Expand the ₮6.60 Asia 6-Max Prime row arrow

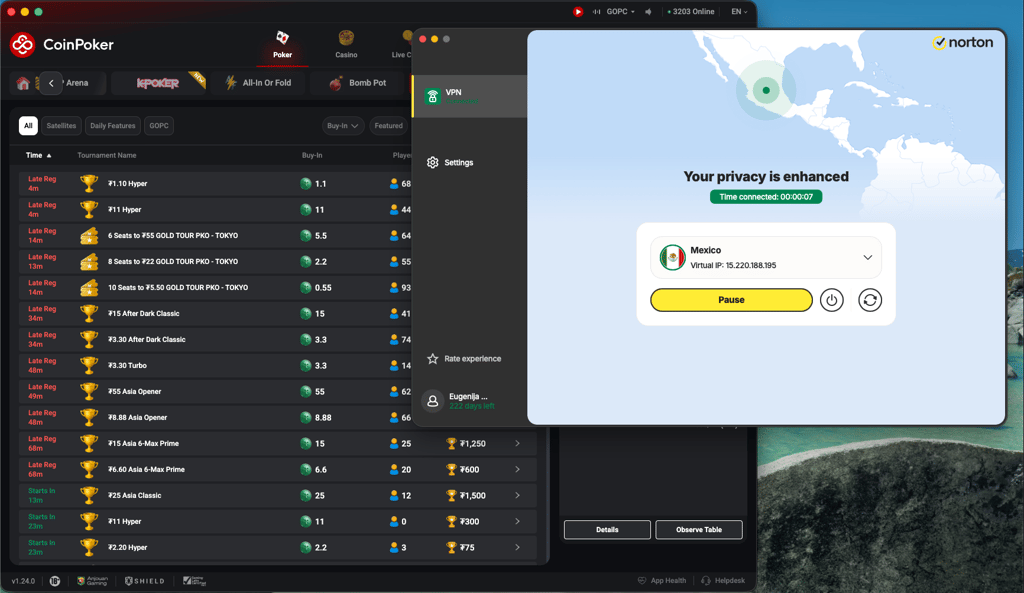click(517, 470)
